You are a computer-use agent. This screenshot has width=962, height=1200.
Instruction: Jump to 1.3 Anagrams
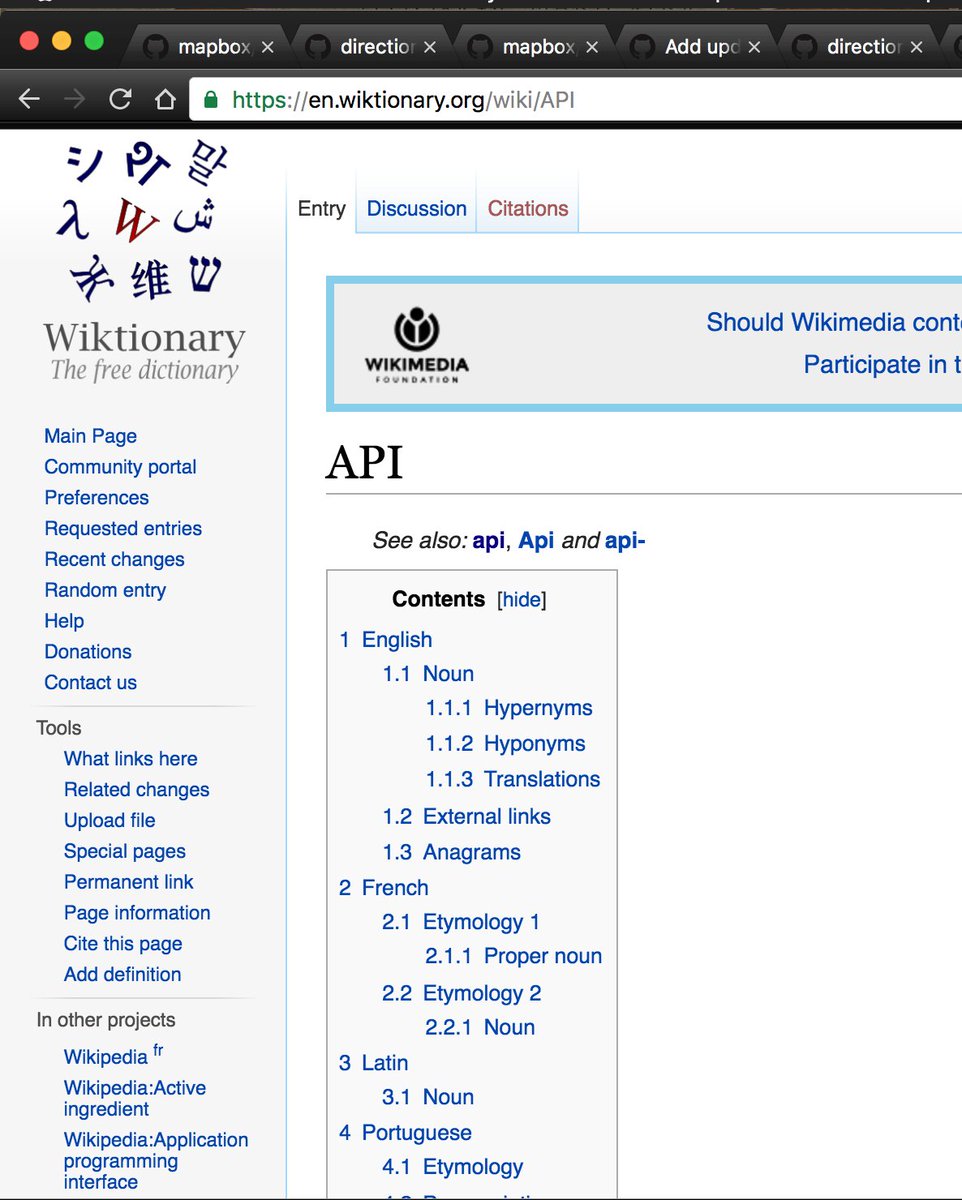pos(451,853)
